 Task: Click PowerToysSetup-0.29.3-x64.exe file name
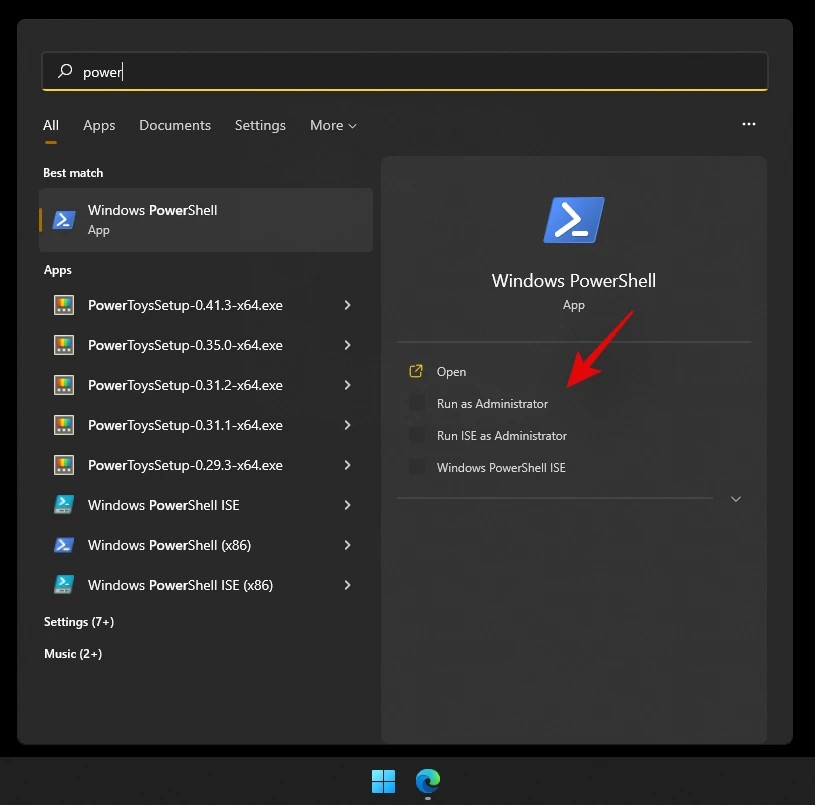[x=185, y=465]
